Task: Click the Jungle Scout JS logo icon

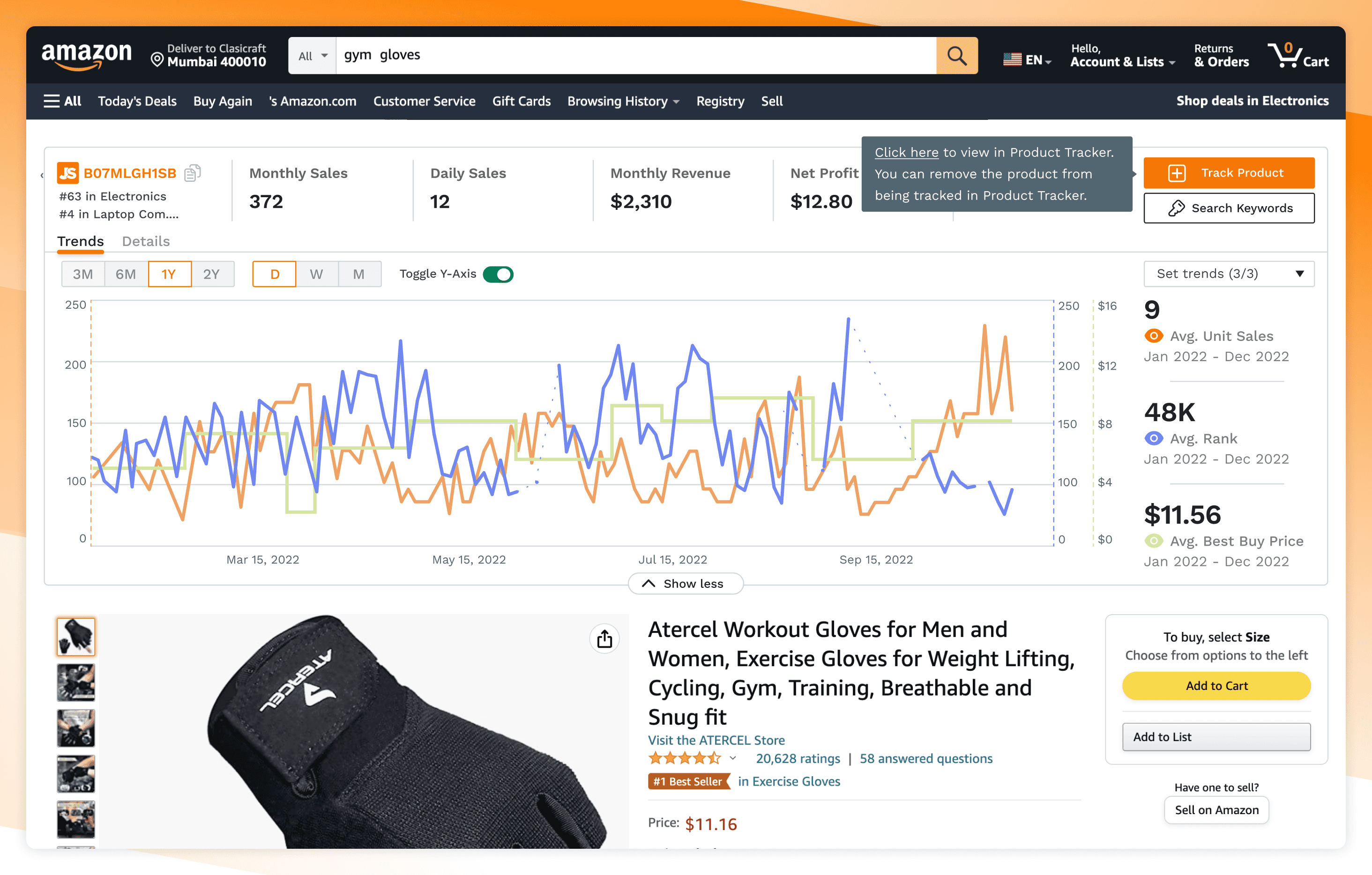Action: (x=68, y=173)
